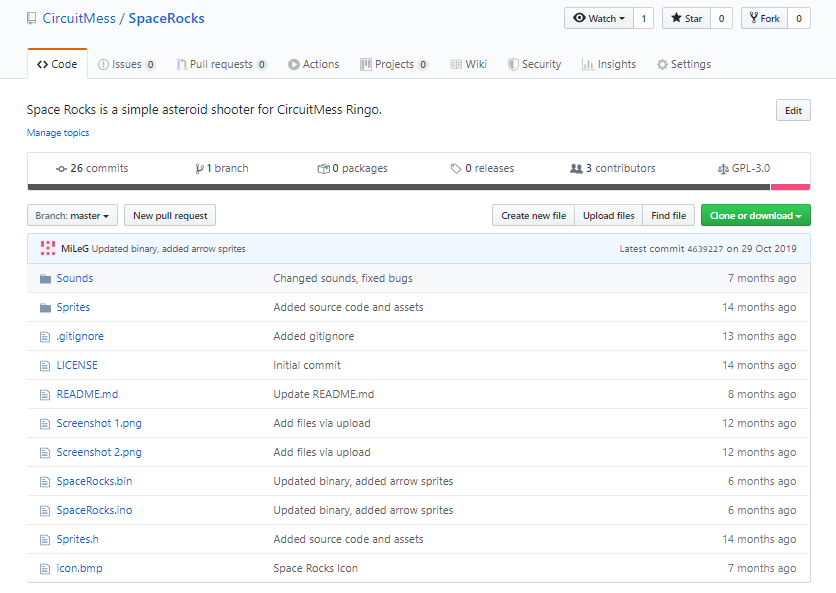Viewport: 836px width, 593px height.
Task: Click the file icon beside SpaceRocks.bin
Action: (x=45, y=482)
